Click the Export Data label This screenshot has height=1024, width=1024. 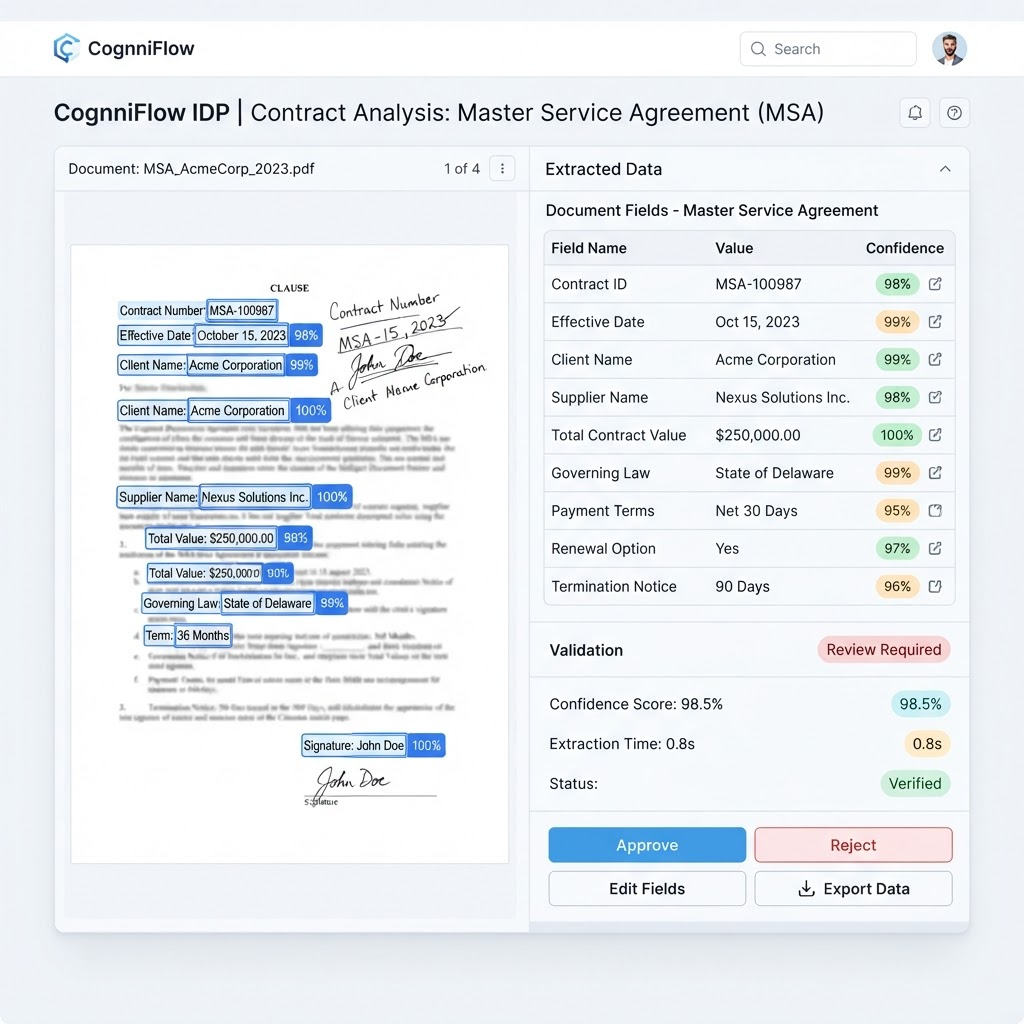pos(866,889)
